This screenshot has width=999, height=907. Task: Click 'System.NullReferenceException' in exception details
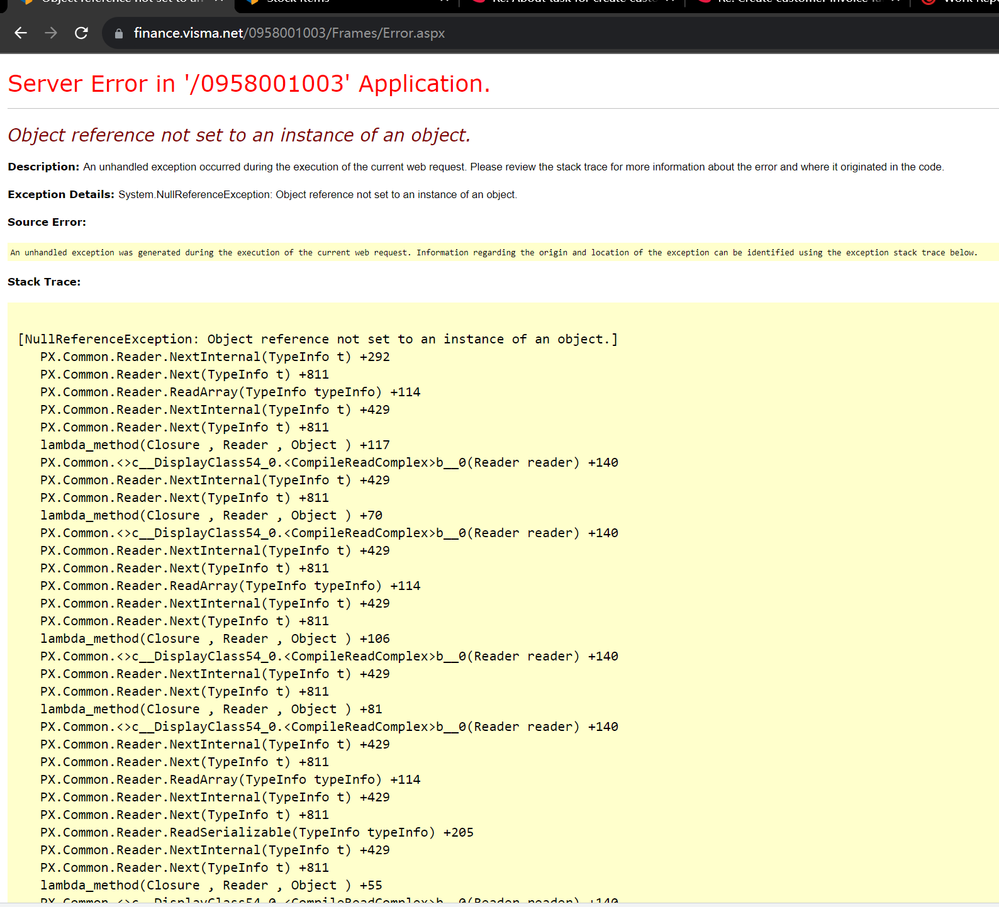click(x=194, y=195)
